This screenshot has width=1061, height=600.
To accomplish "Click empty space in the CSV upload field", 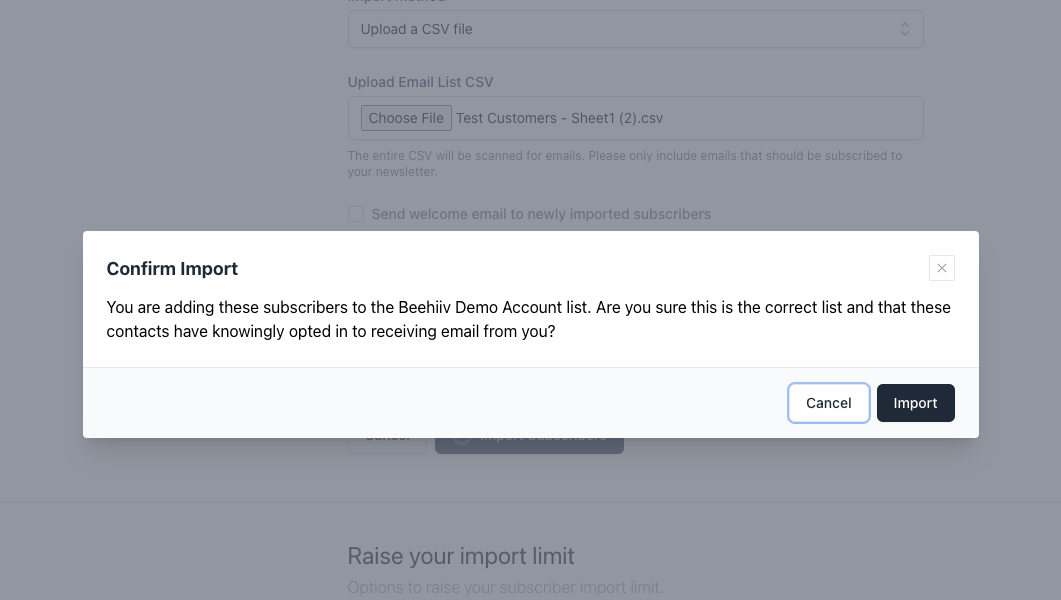I will coord(800,118).
